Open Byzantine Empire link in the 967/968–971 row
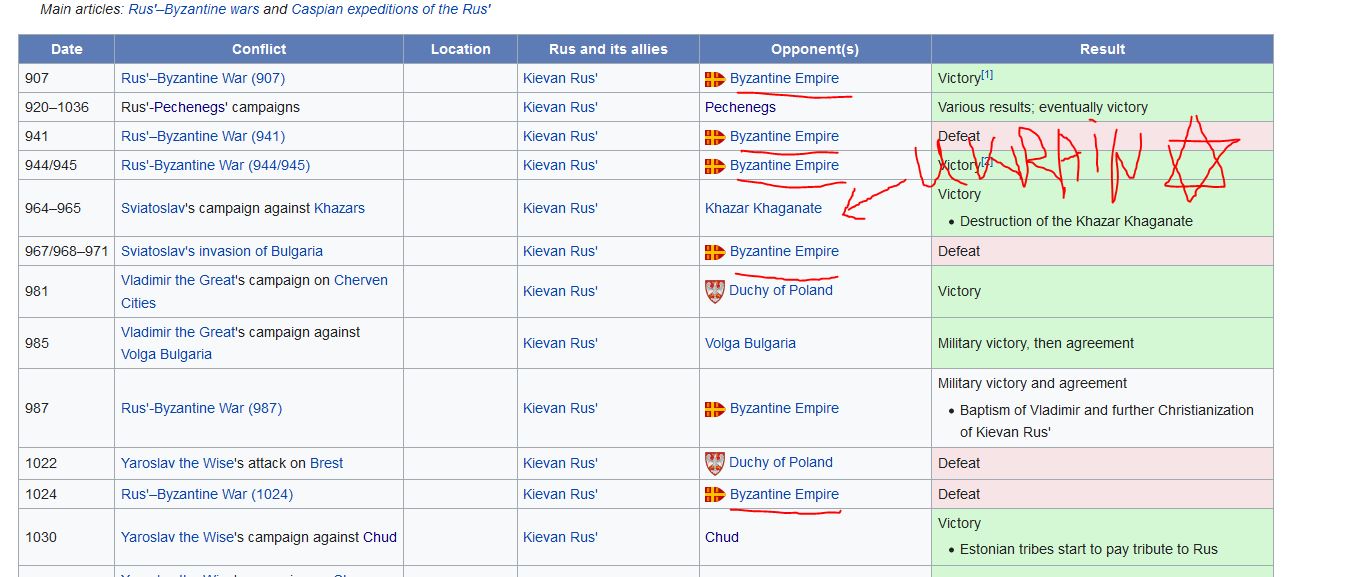Viewport: 1351px width, 577px height. pos(784,251)
